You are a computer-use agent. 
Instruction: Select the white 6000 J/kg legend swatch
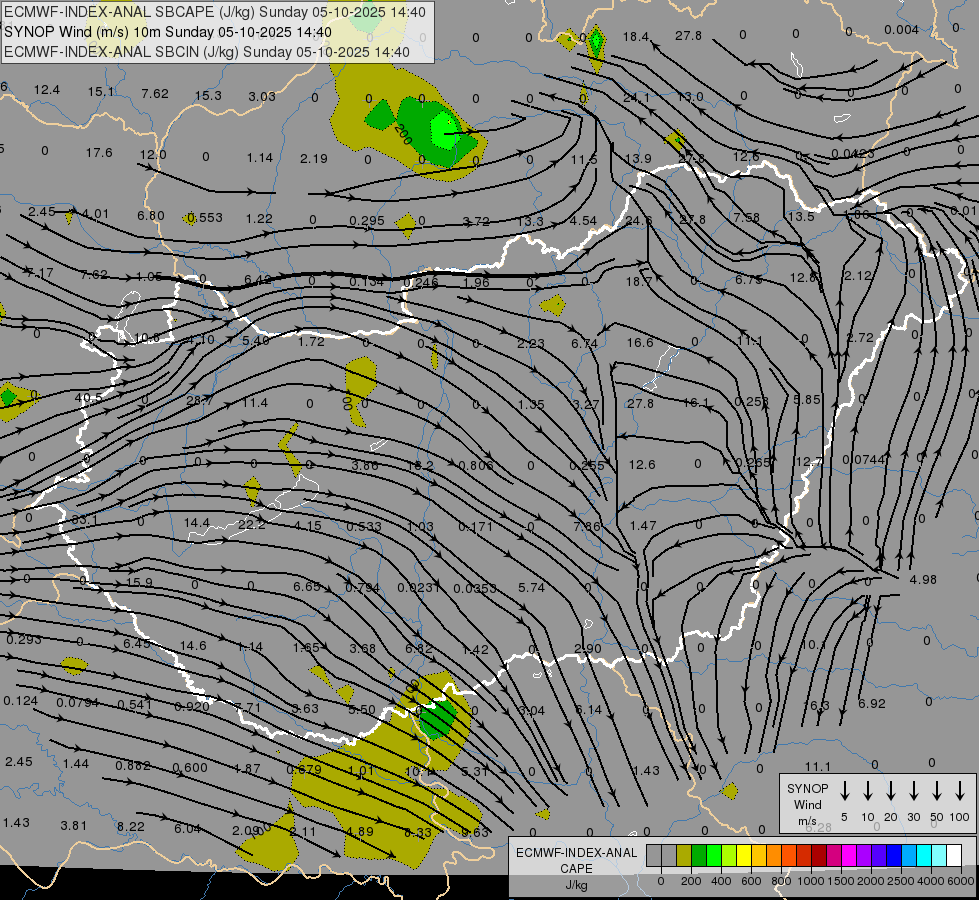(954, 855)
